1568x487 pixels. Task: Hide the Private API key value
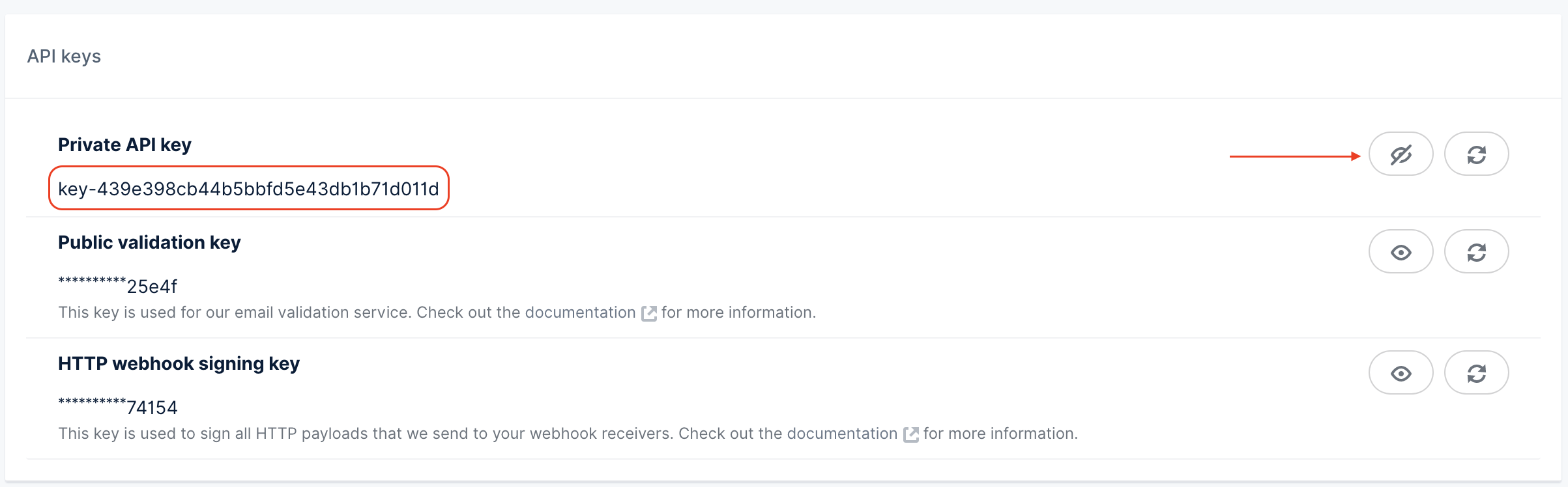pyautogui.click(x=1401, y=154)
